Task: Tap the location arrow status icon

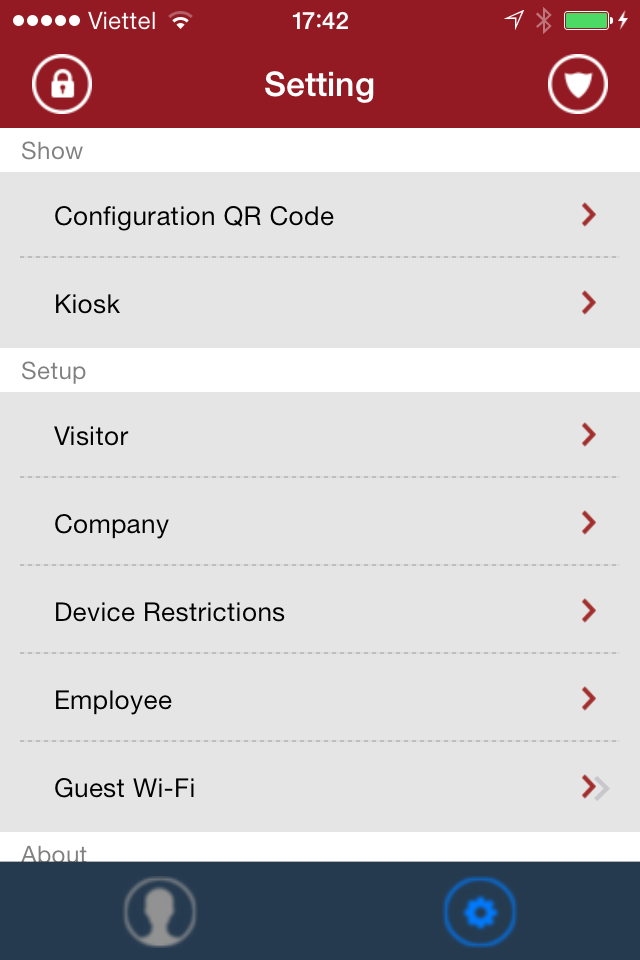Action: pos(514,21)
